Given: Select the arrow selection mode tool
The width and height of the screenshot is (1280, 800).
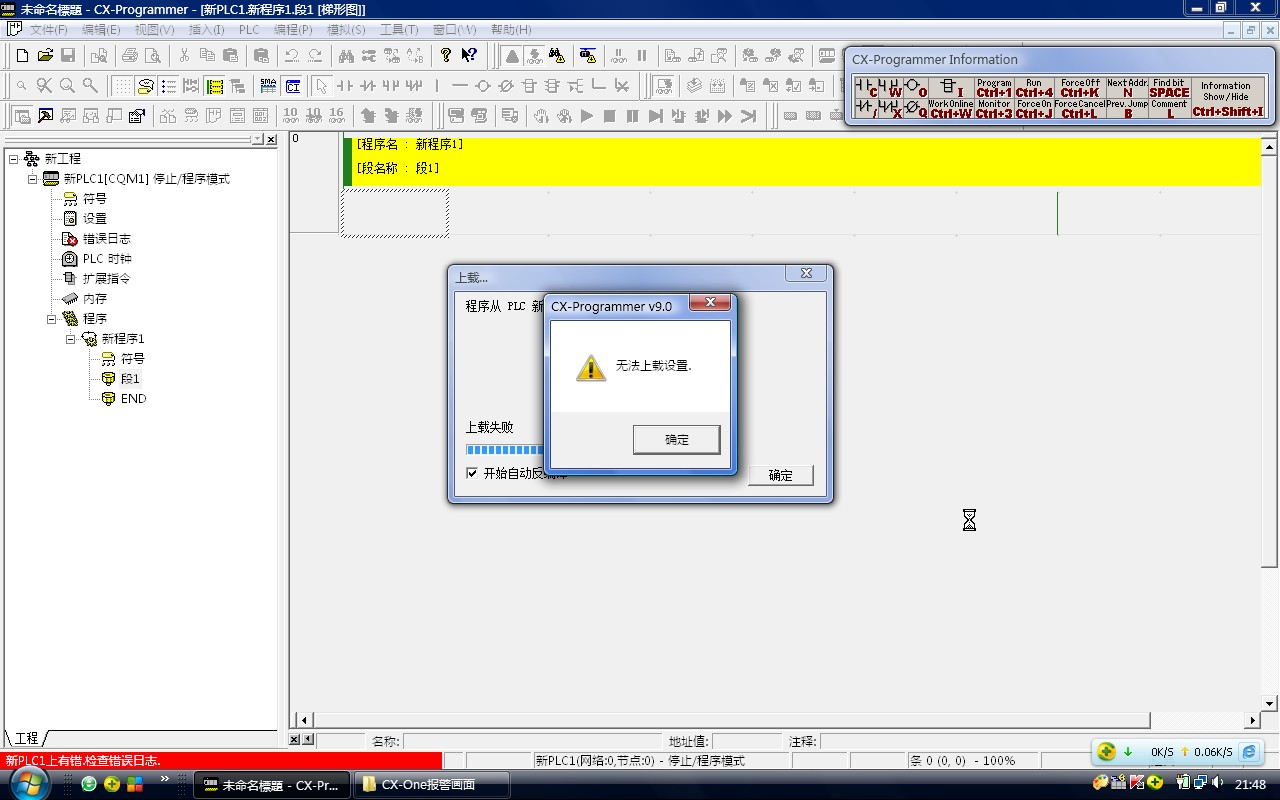Looking at the screenshot, I should [321, 86].
